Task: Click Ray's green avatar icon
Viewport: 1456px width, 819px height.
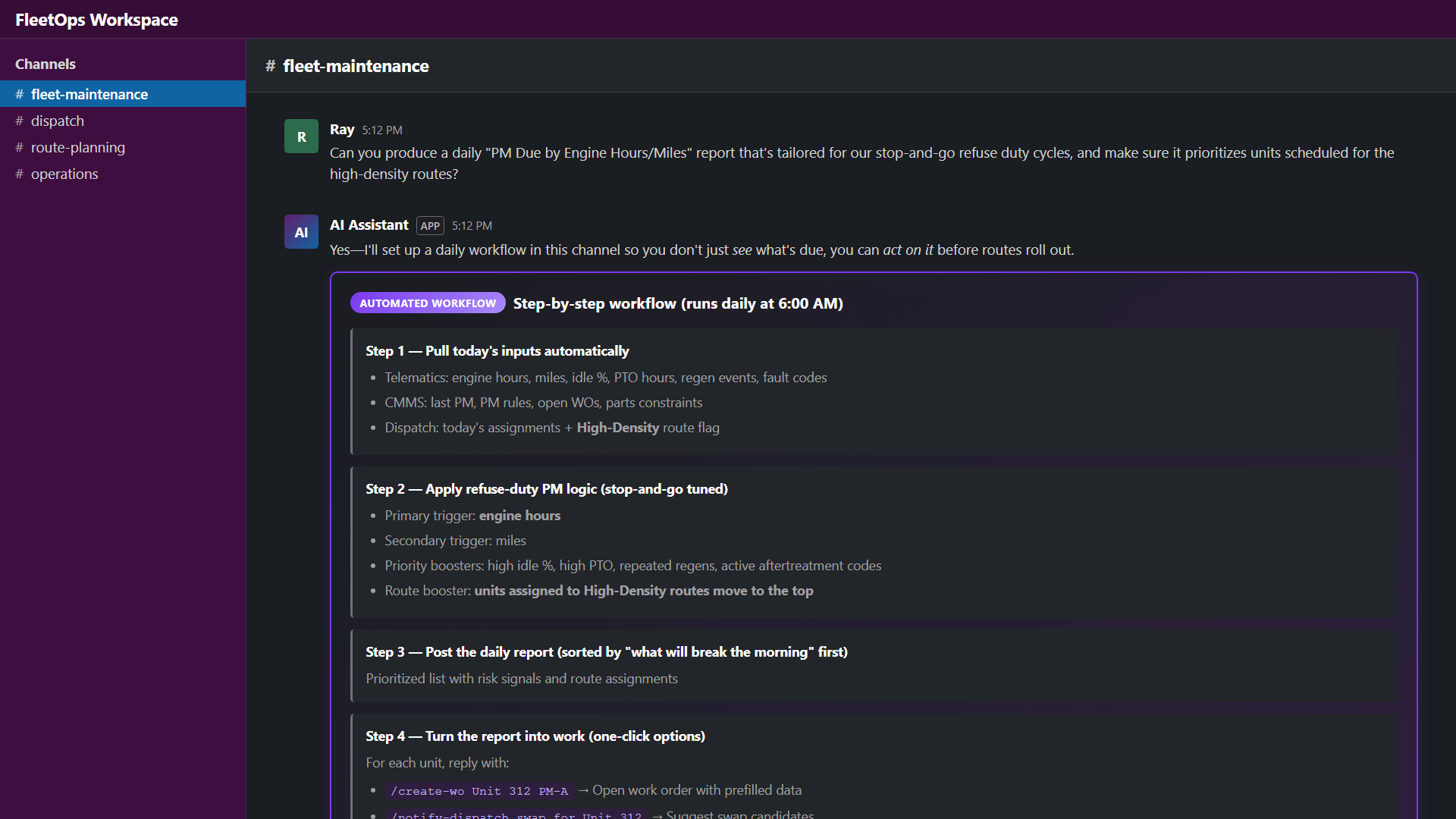Action: [x=301, y=136]
